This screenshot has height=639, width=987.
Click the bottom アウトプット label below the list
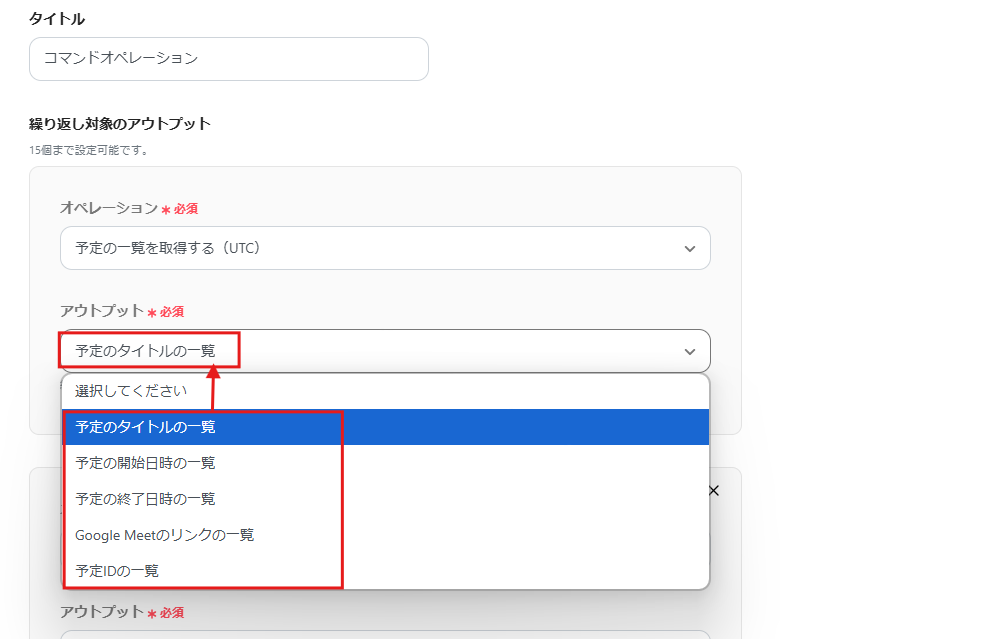[102, 611]
